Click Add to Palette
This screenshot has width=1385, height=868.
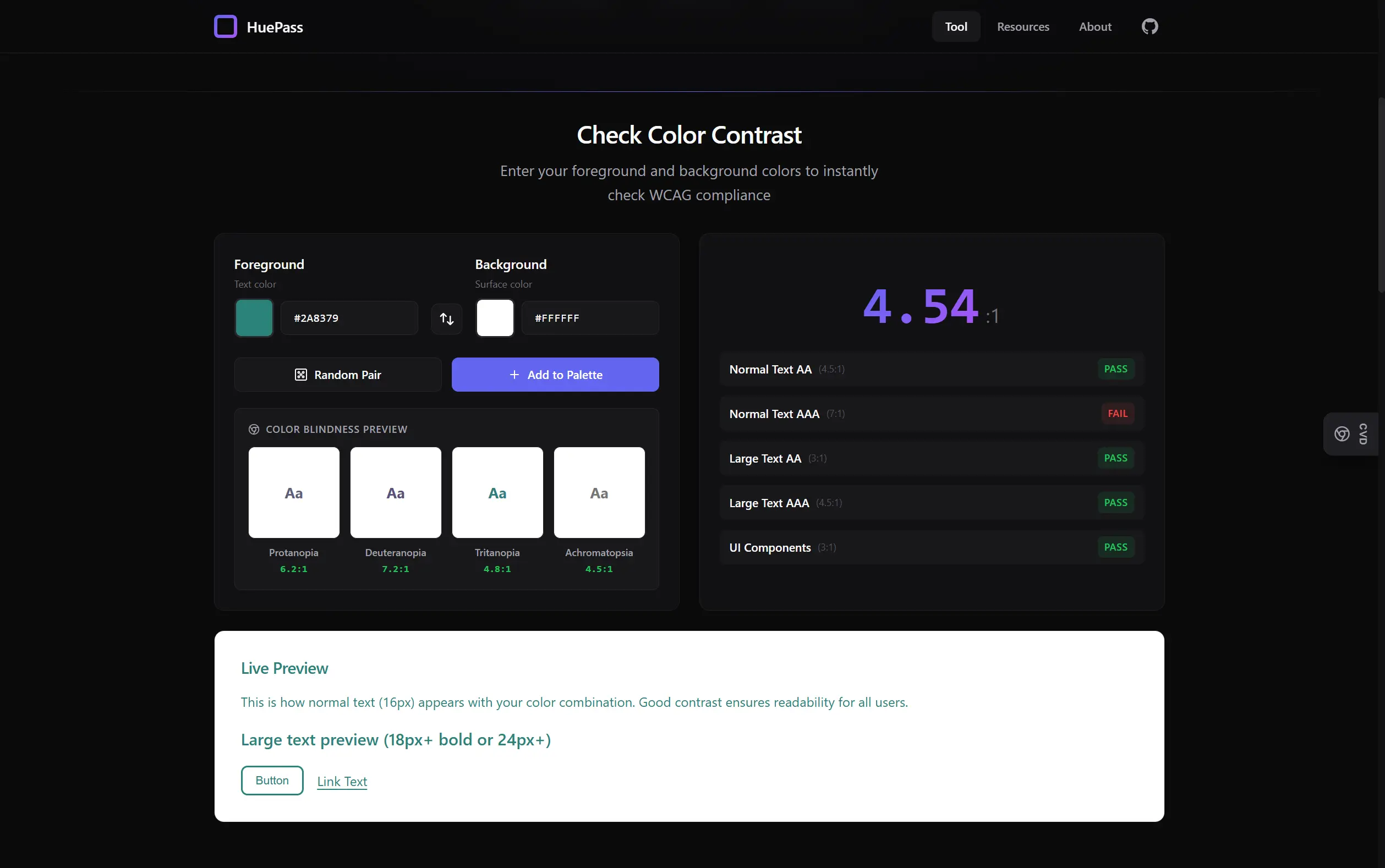[x=555, y=374]
